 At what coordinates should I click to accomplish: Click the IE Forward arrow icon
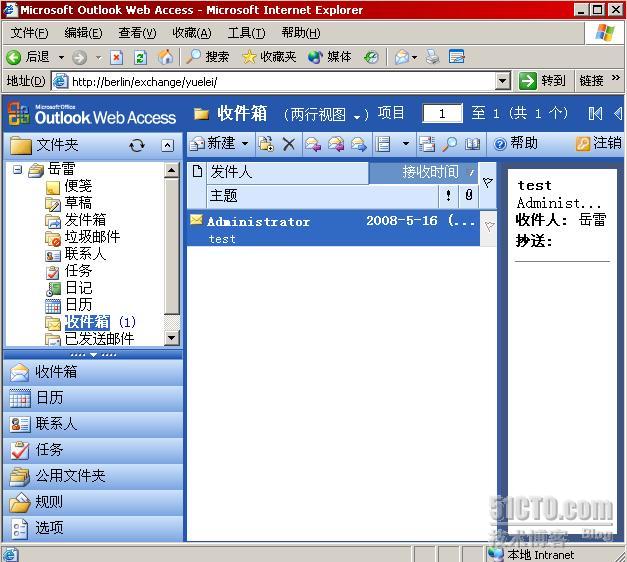pos(79,58)
